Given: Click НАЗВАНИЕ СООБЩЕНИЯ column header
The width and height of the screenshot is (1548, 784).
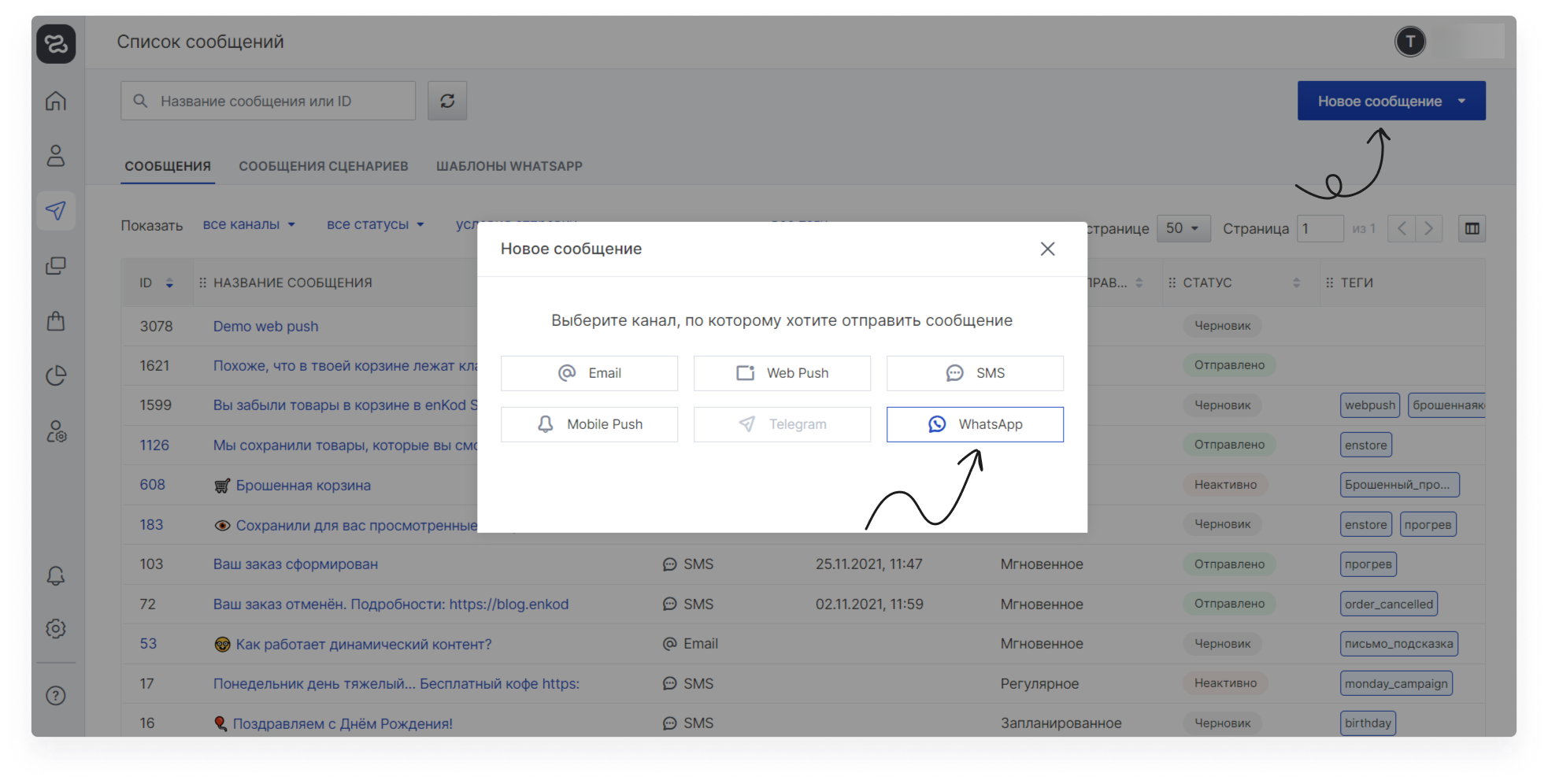Looking at the screenshot, I should [293, 283].
